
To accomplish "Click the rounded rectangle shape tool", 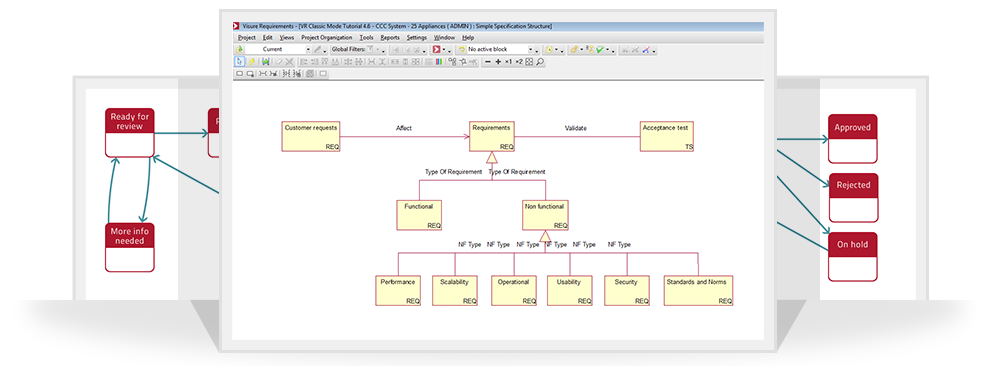I will (x=239, y=73).
